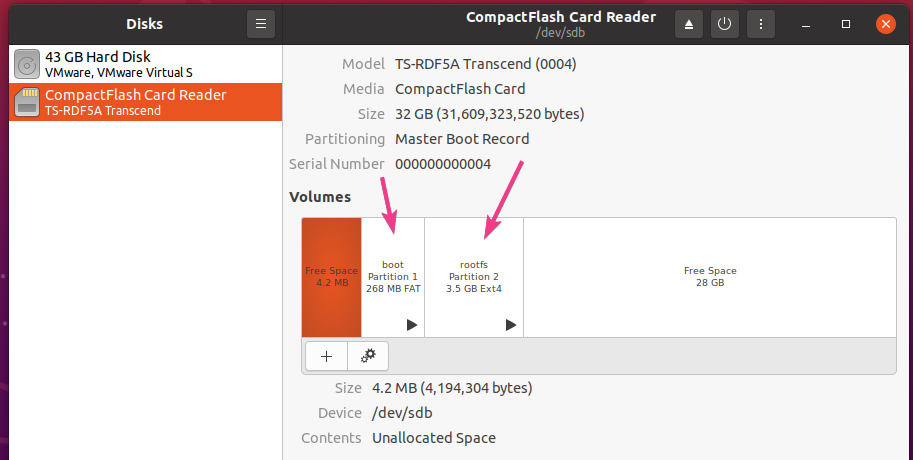Maximize the Disks window
The image size is (913, 460).
pyautogui.click(x=845, y=23)
